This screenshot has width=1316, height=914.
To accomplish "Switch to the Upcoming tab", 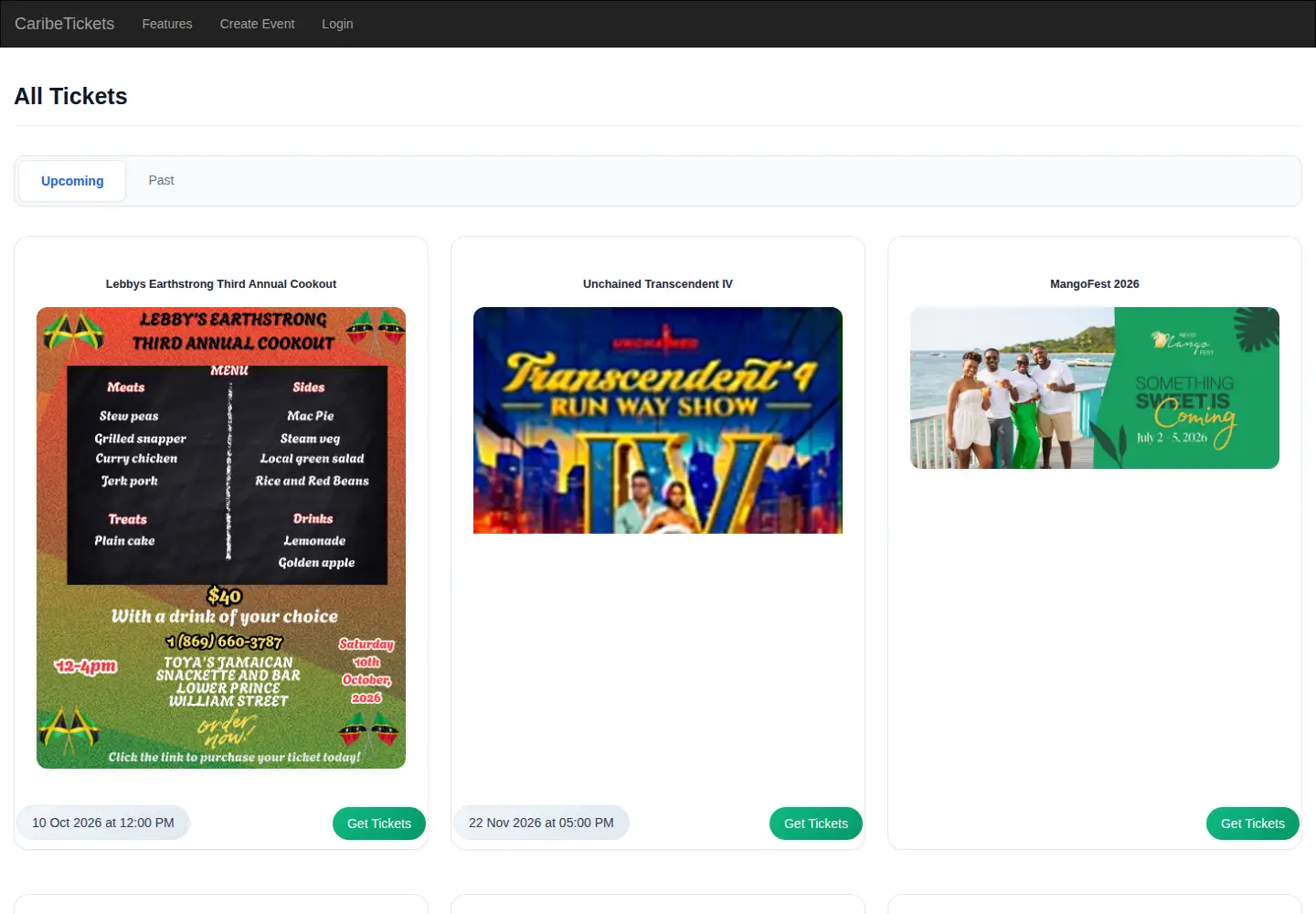I will [72, 181].
